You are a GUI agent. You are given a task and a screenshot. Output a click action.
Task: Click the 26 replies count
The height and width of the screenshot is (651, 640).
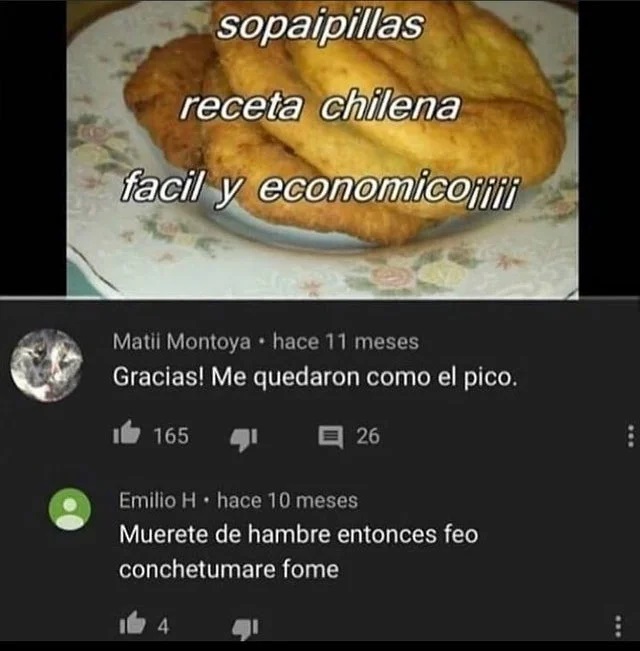368,436
